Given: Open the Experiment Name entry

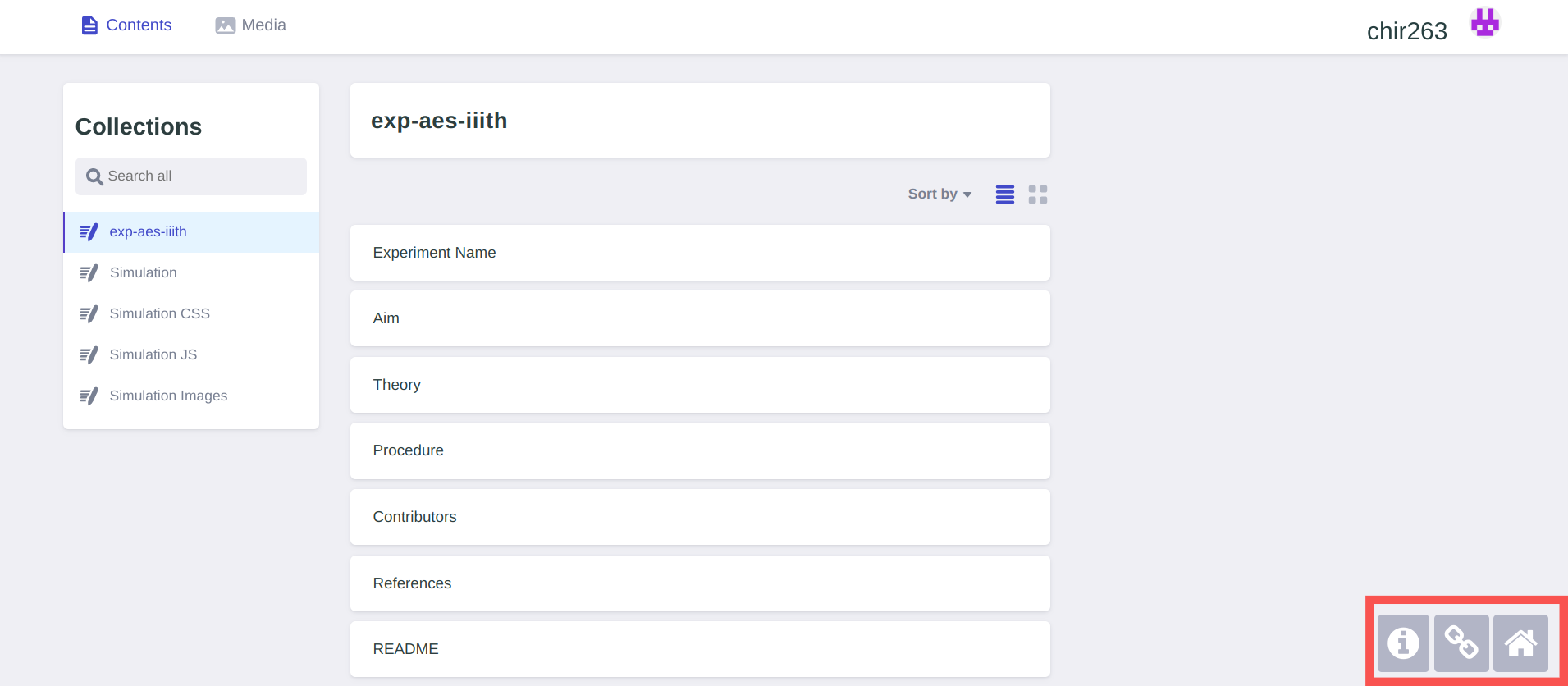Looking at the screenshot, I should pos(700,253).
